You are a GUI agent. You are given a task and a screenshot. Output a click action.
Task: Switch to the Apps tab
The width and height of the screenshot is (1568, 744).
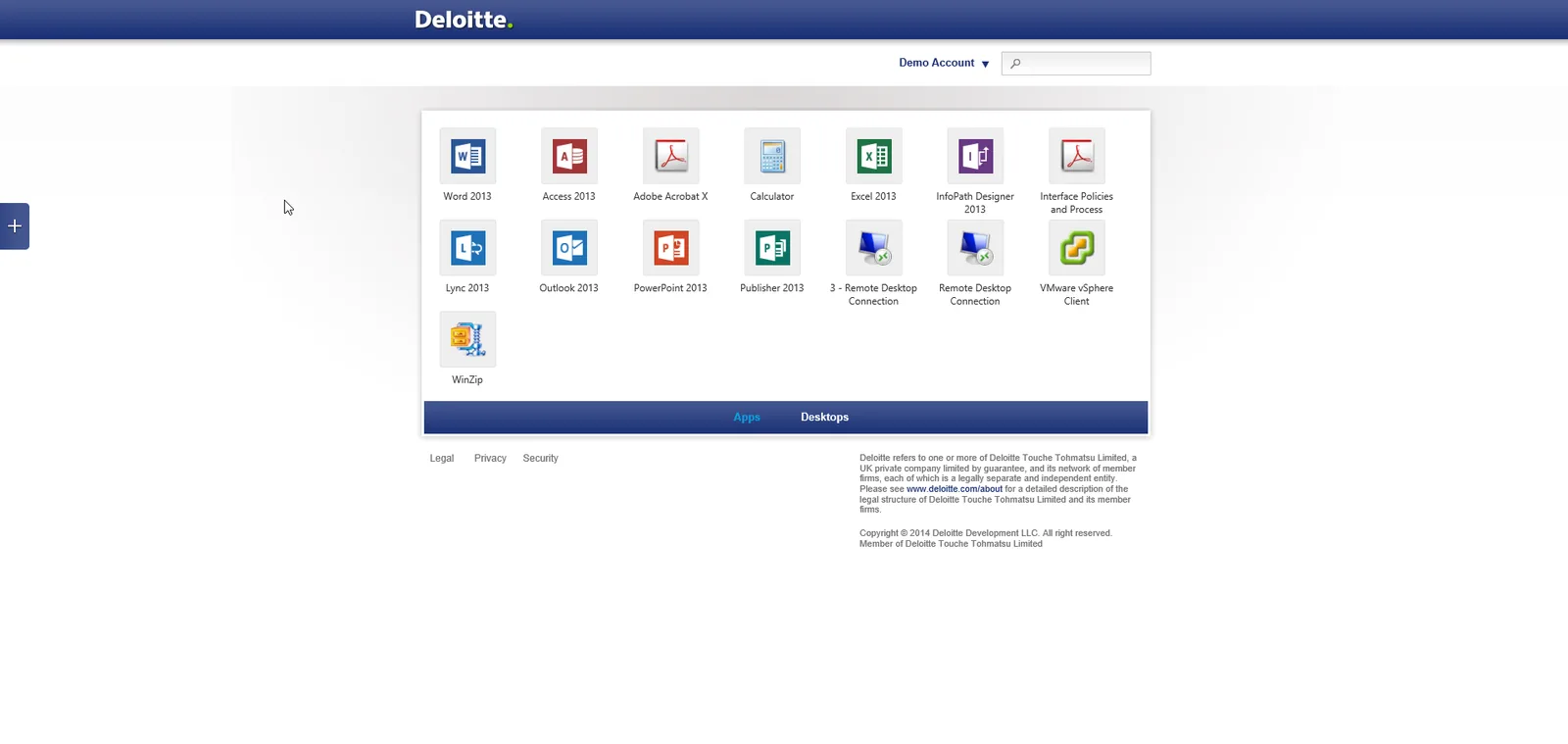(747, 417)
